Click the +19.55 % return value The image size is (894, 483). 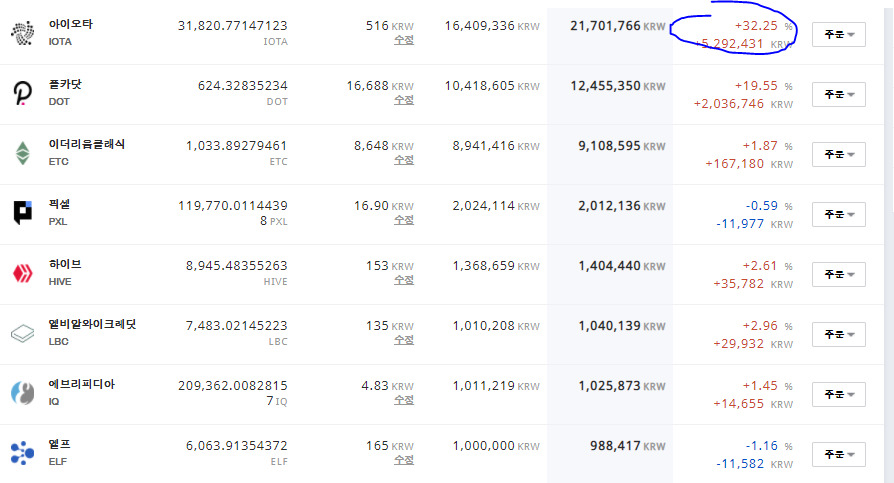pos(763,86)
